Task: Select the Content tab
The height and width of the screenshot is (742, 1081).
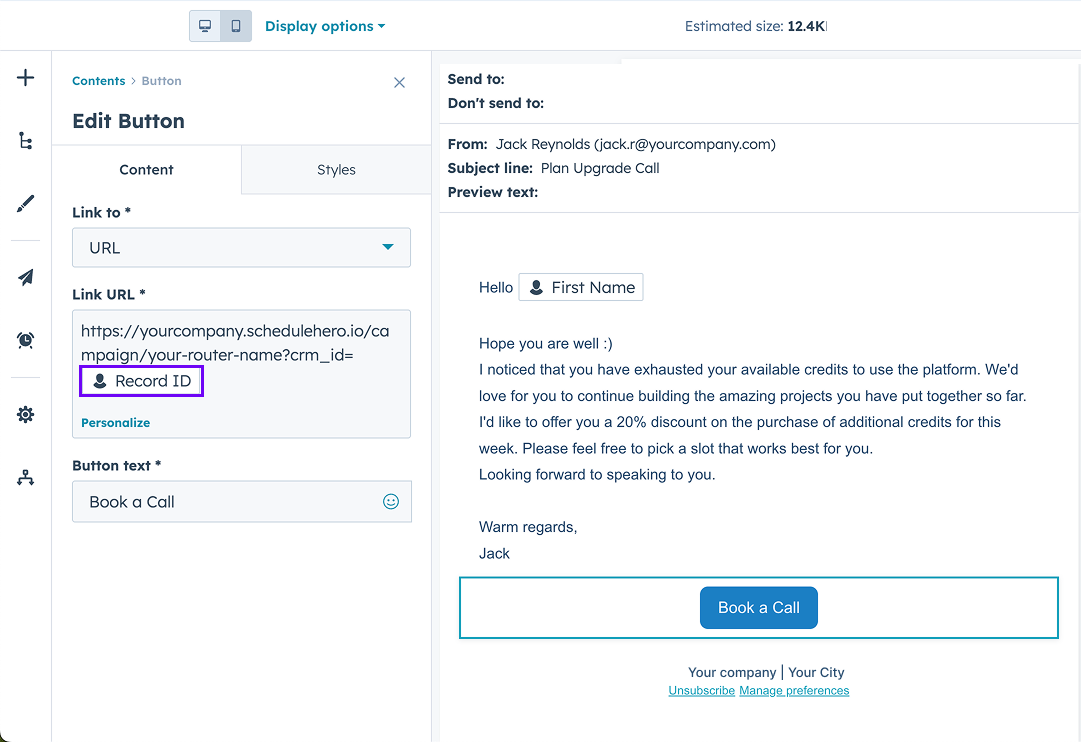Action: point(146,169)
